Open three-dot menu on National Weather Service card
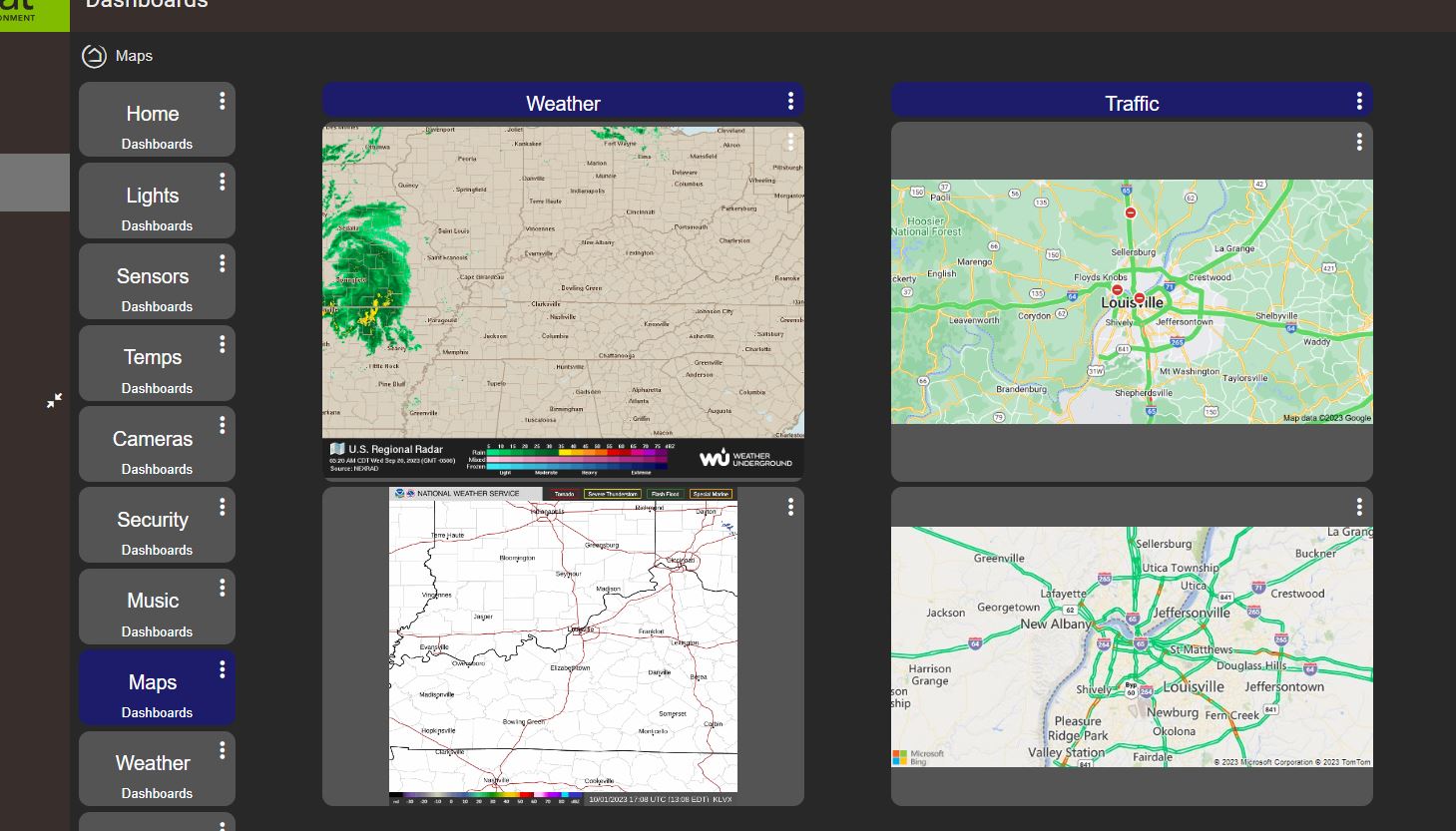Viewport: 1456px width, 831px height. click(790, 507)
